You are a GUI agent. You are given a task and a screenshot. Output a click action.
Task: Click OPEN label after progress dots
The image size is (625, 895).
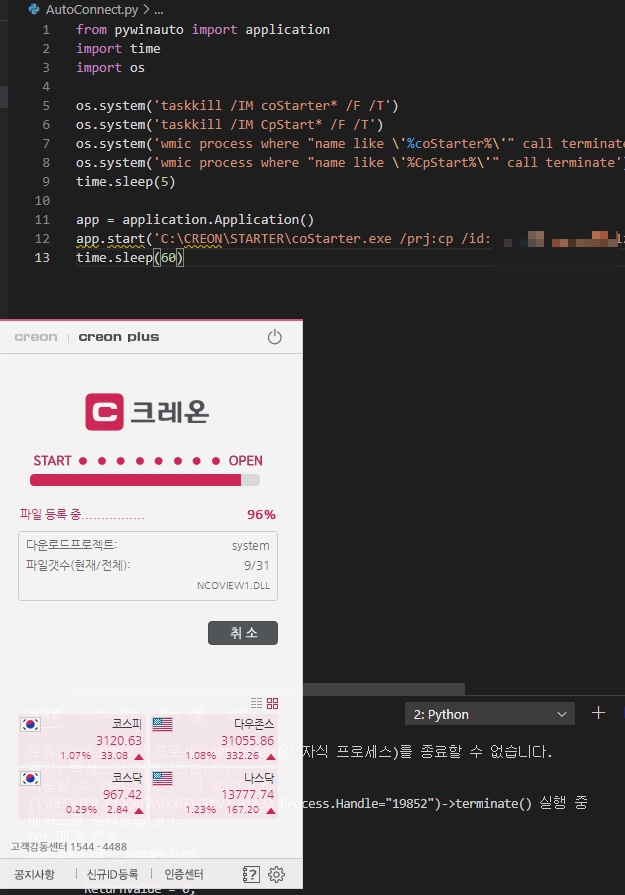[245, 461]
